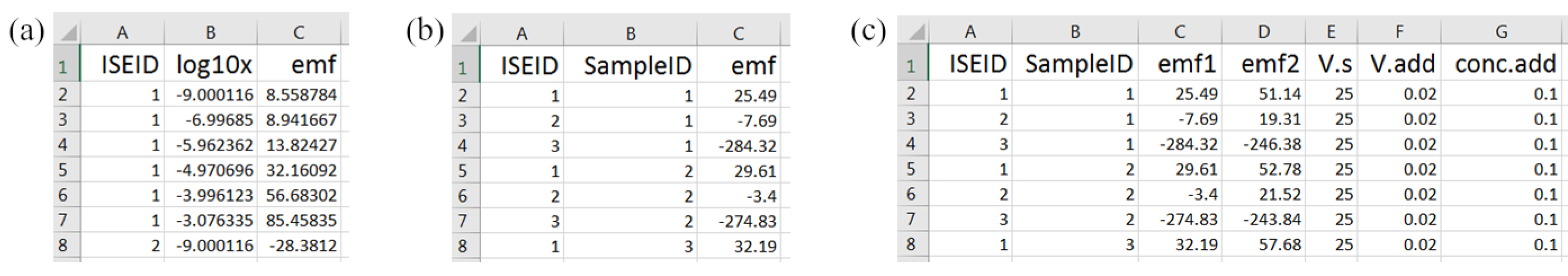Select column F header in table (c)
Screen dimensions: 1568x276
click(1399, 32)
